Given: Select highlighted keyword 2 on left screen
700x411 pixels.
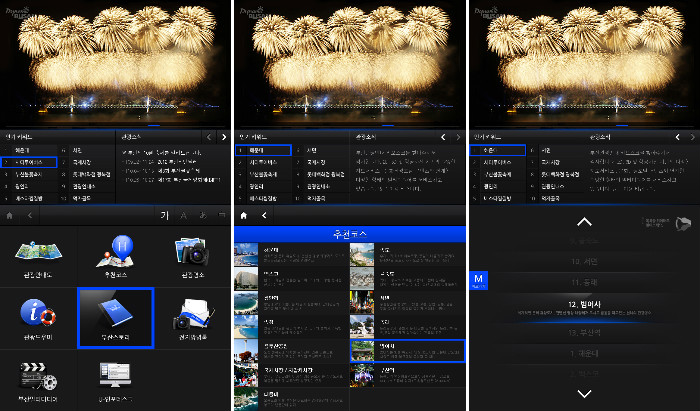Looking at the screenshot, I should pyautogui.click(x=29, y=162).
